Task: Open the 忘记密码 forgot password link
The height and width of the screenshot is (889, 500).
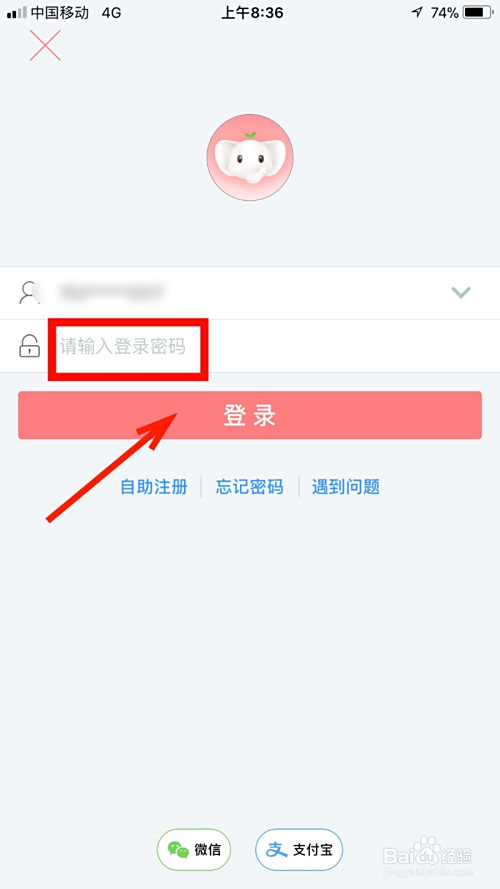Action: (x=249, y=486)
